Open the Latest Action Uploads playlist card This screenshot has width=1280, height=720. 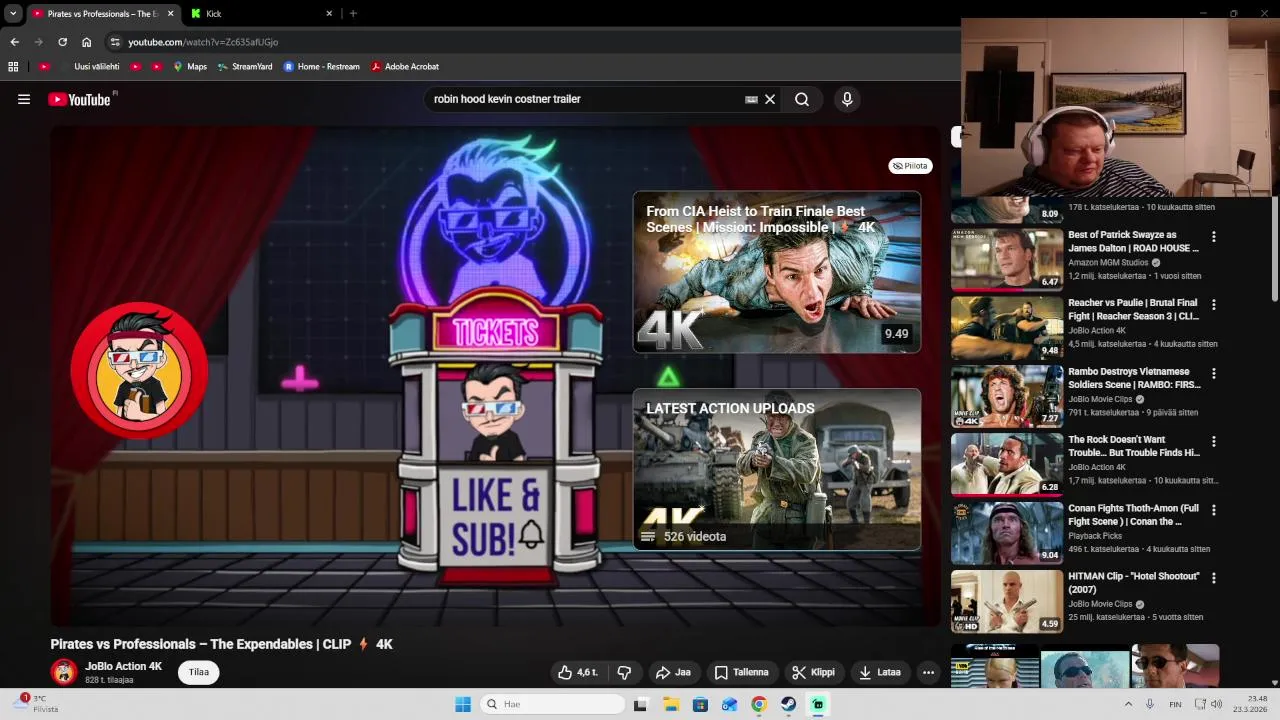point(777,469)
